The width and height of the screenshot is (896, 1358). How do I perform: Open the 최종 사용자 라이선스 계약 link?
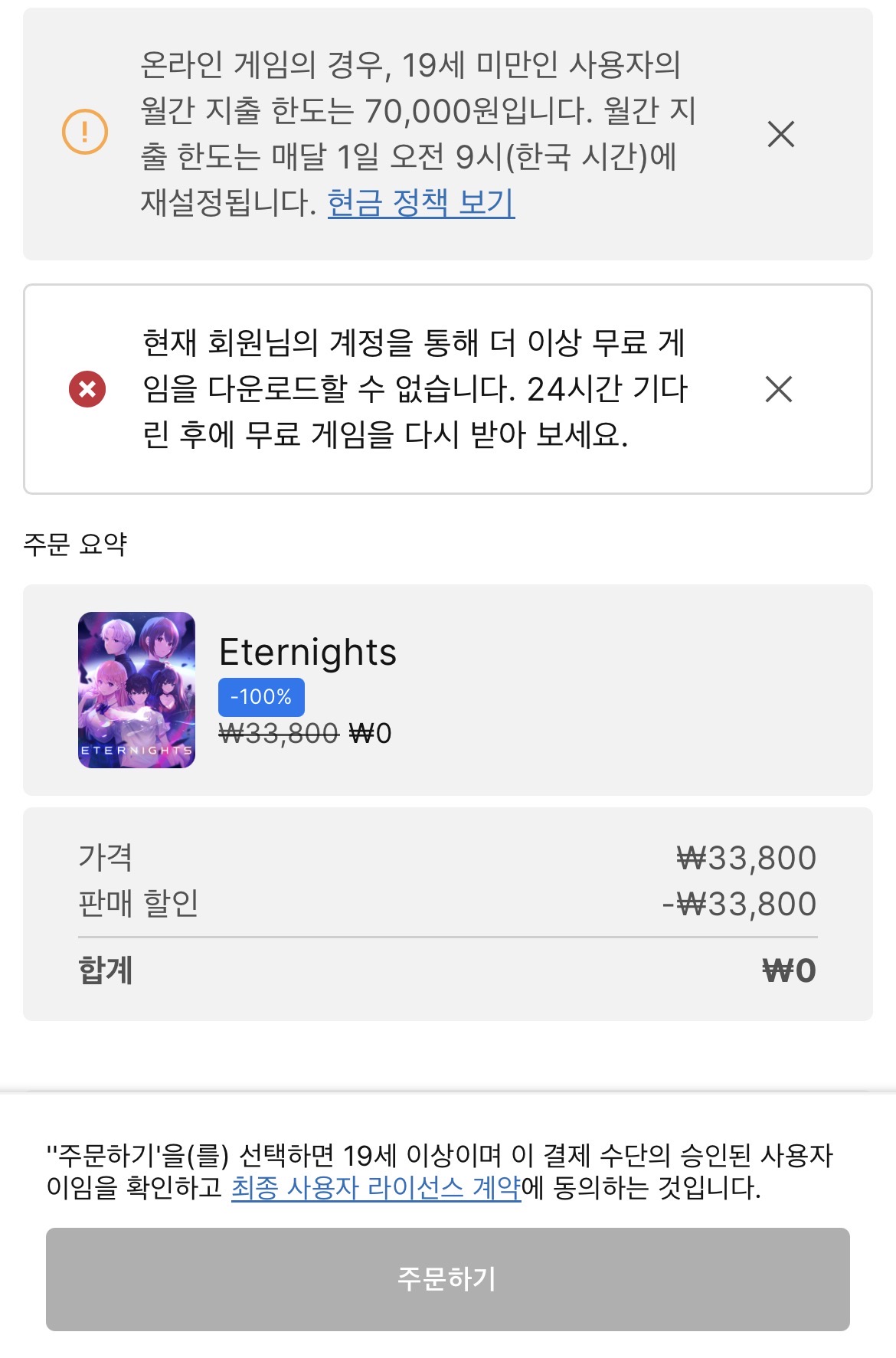point(375,1188)
